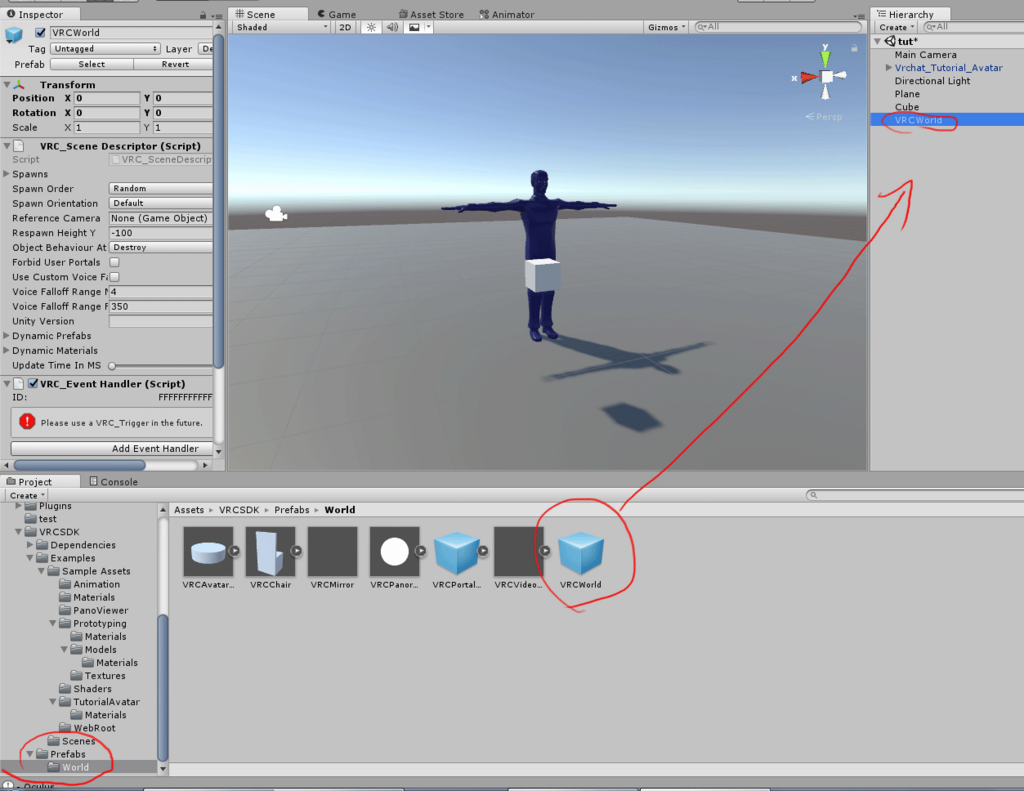Open the Gizmos dropdown
1024x791 pixels.
coord(666,27)
